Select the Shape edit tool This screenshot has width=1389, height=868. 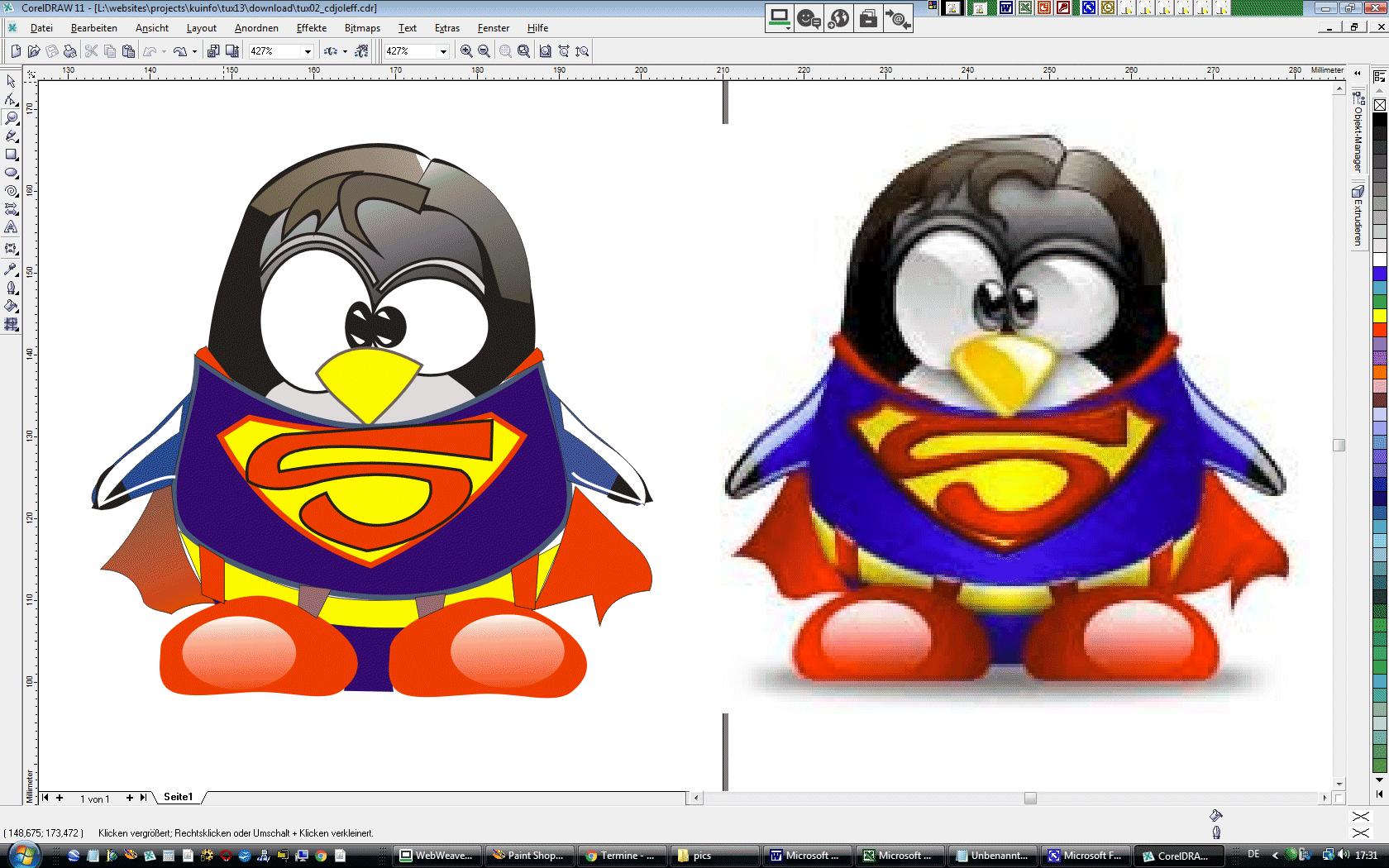(x=11, y=99)
